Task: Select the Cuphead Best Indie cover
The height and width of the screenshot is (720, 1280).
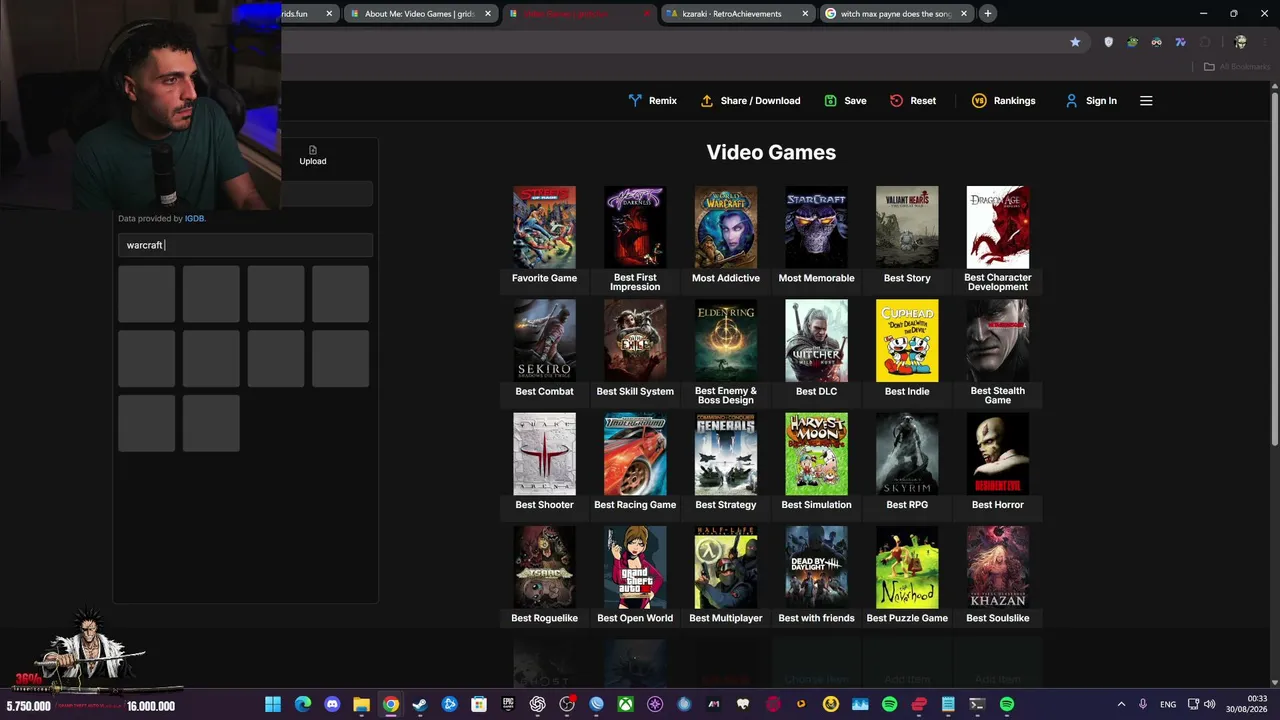Action: coord(907,340)
